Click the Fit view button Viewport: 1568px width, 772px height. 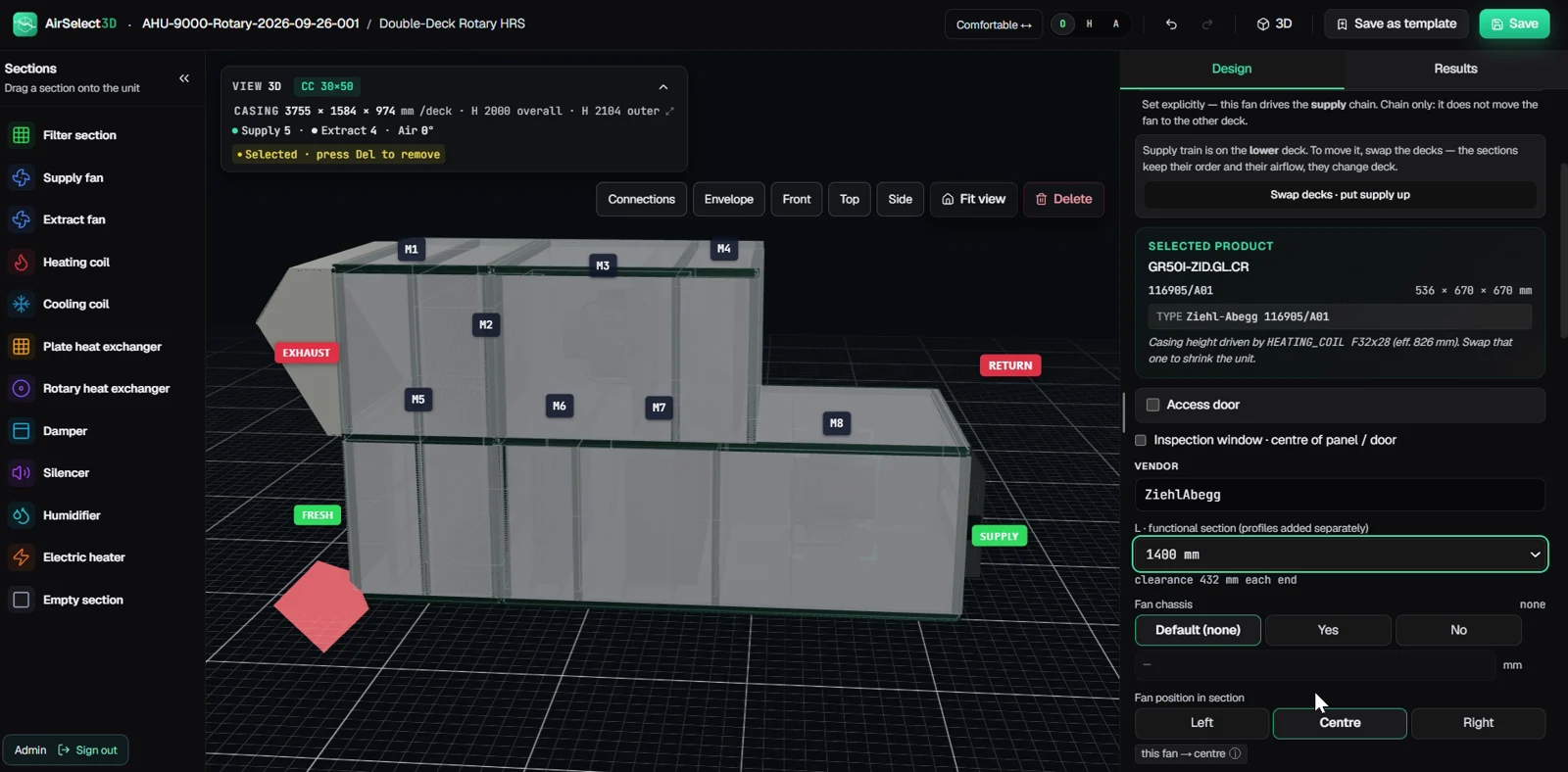974,199
